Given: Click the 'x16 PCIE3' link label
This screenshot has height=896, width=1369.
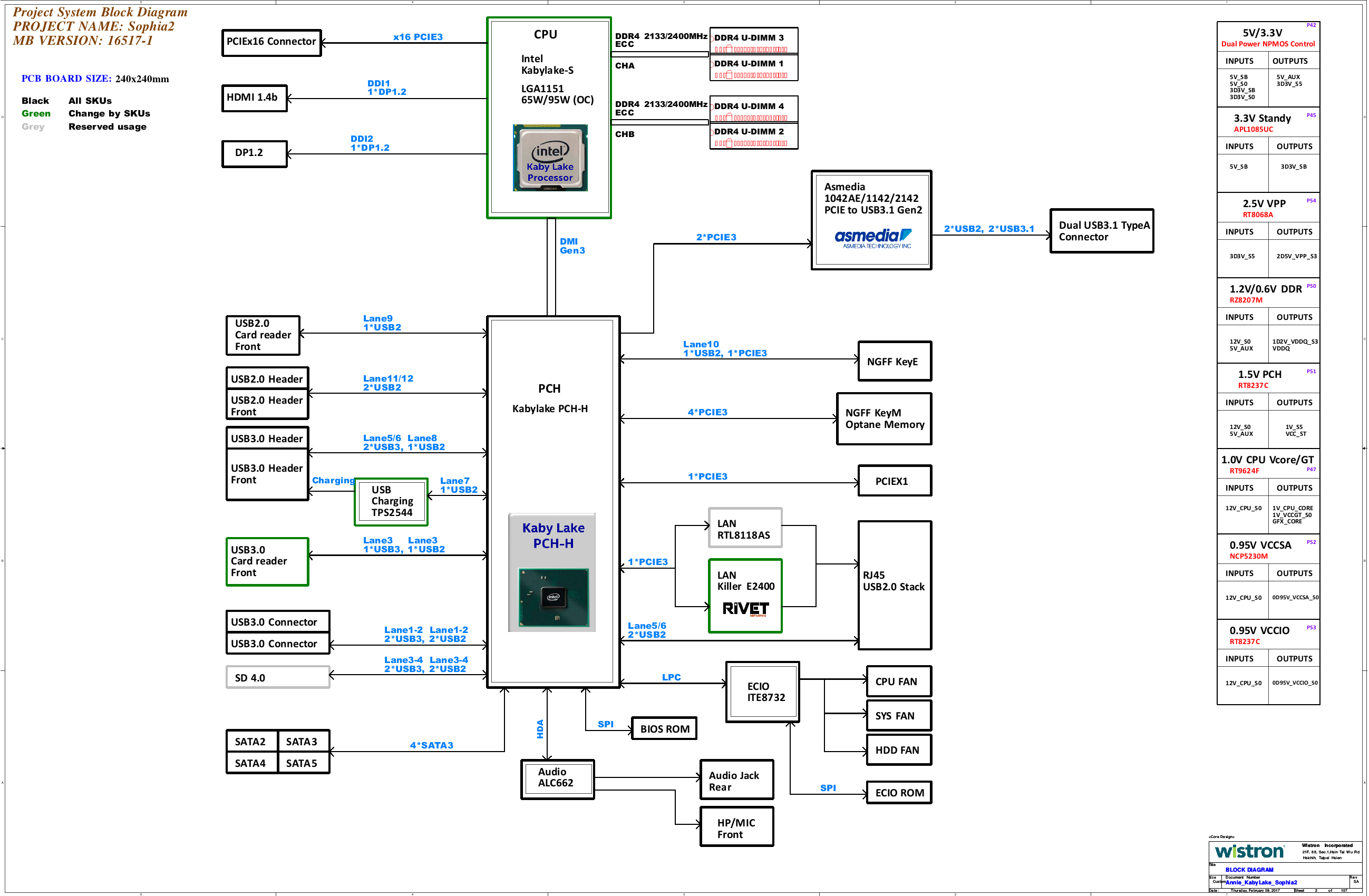Looking at the screenshot, I should [x=418, y=37].
